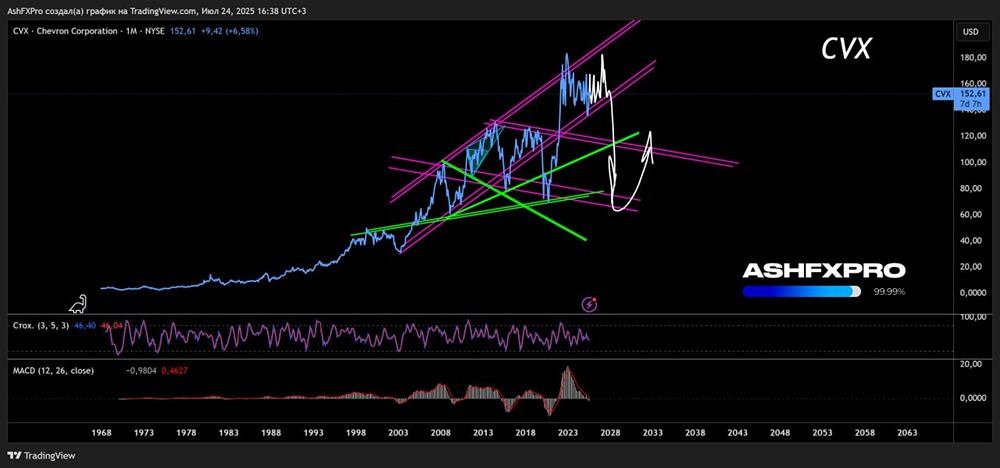Click the 2003 year on time axis

[x=398, y=432]
